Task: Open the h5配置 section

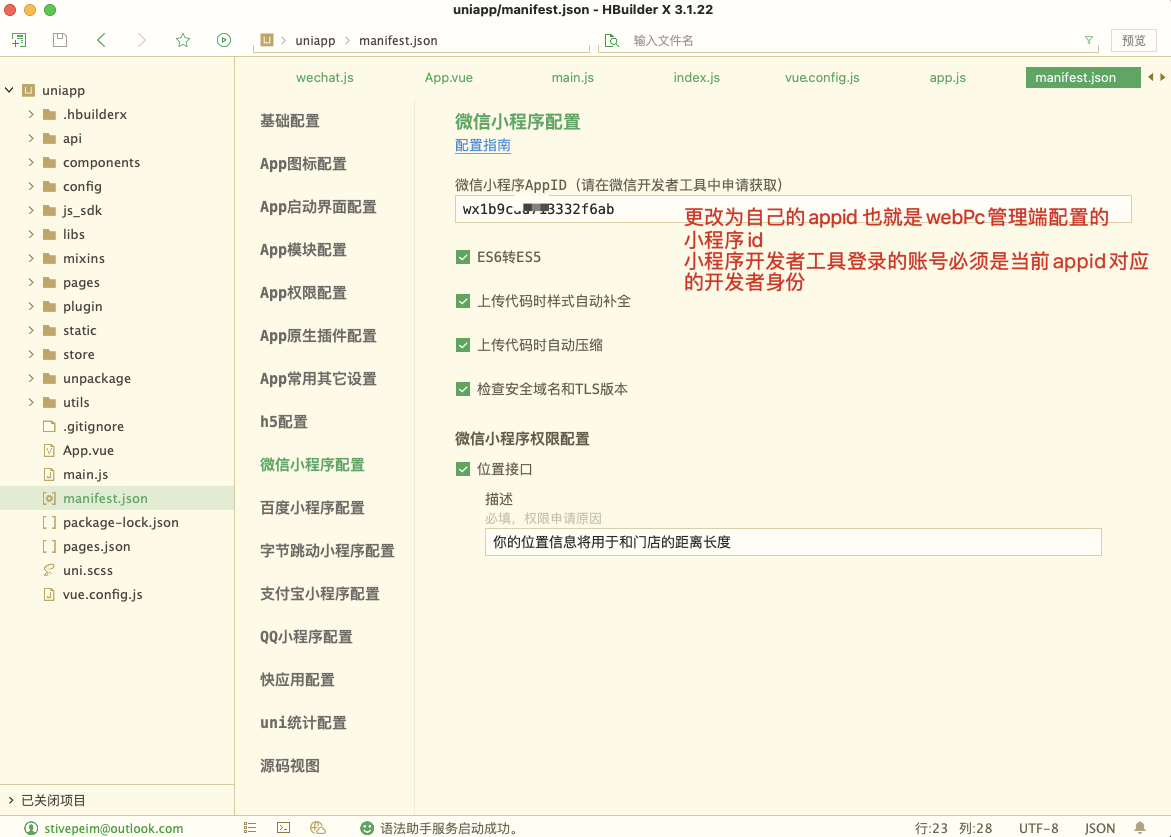Action: (284, 422)
